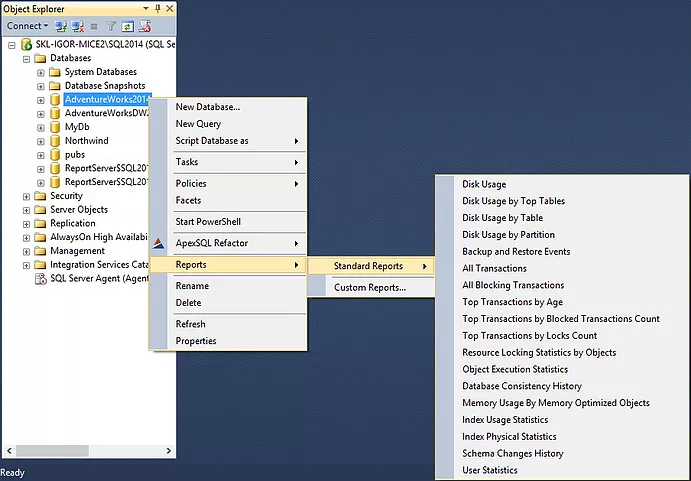Click the Database Snapshots folder icon
The image size is (691, 481).
pyautogui.click(x=55, y=86)
